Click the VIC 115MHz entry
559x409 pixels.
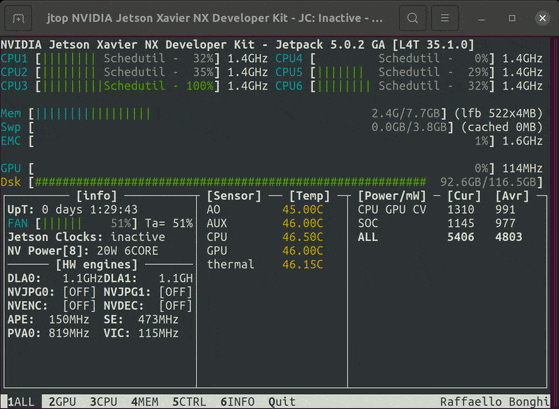click(141, 333)
